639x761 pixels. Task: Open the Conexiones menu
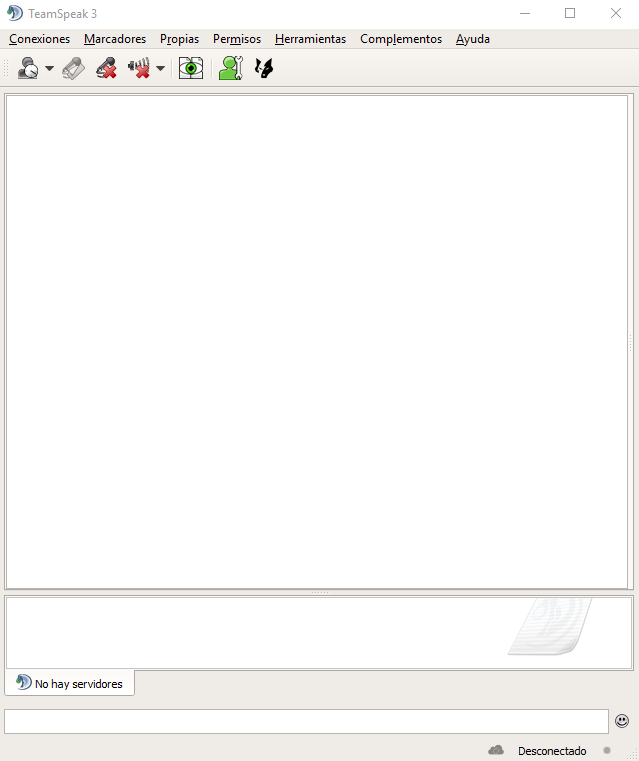pos(39,39)
